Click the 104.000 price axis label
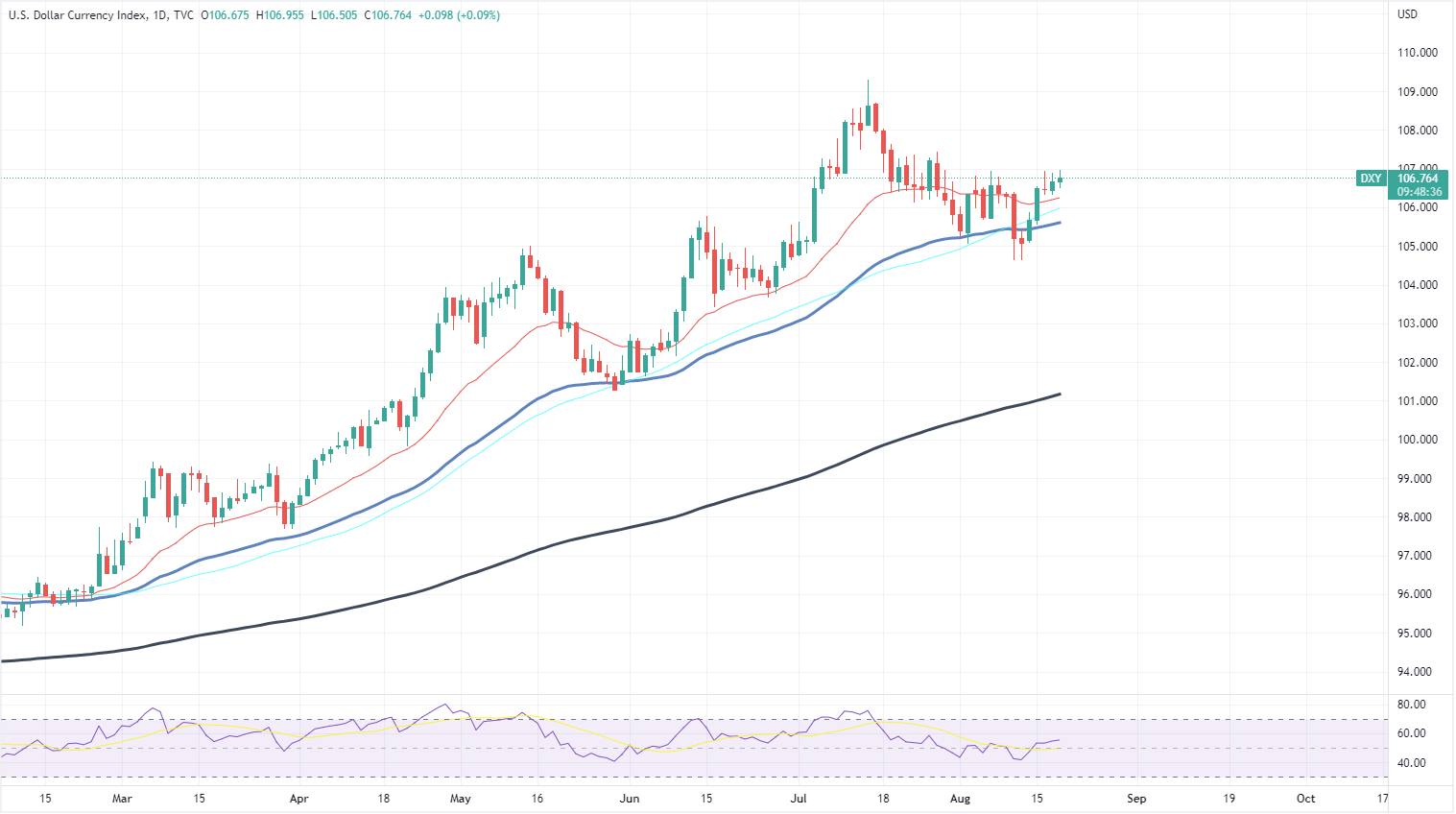This screenshot has height=814, width=1456. [x=1417, y=285]
